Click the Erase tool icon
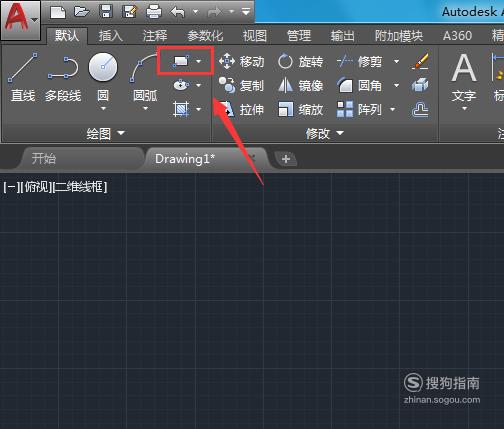504x429 pixels. point(420,61)
